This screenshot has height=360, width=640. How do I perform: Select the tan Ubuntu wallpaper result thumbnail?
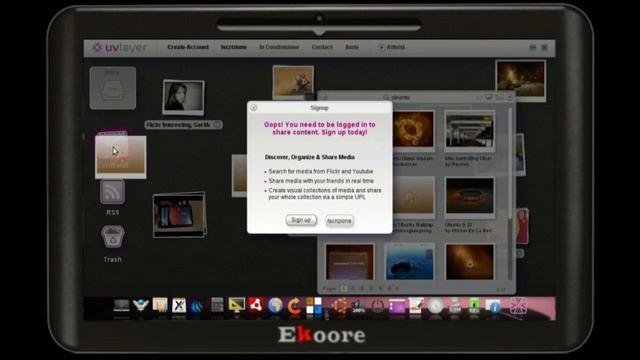coord(413,198)
